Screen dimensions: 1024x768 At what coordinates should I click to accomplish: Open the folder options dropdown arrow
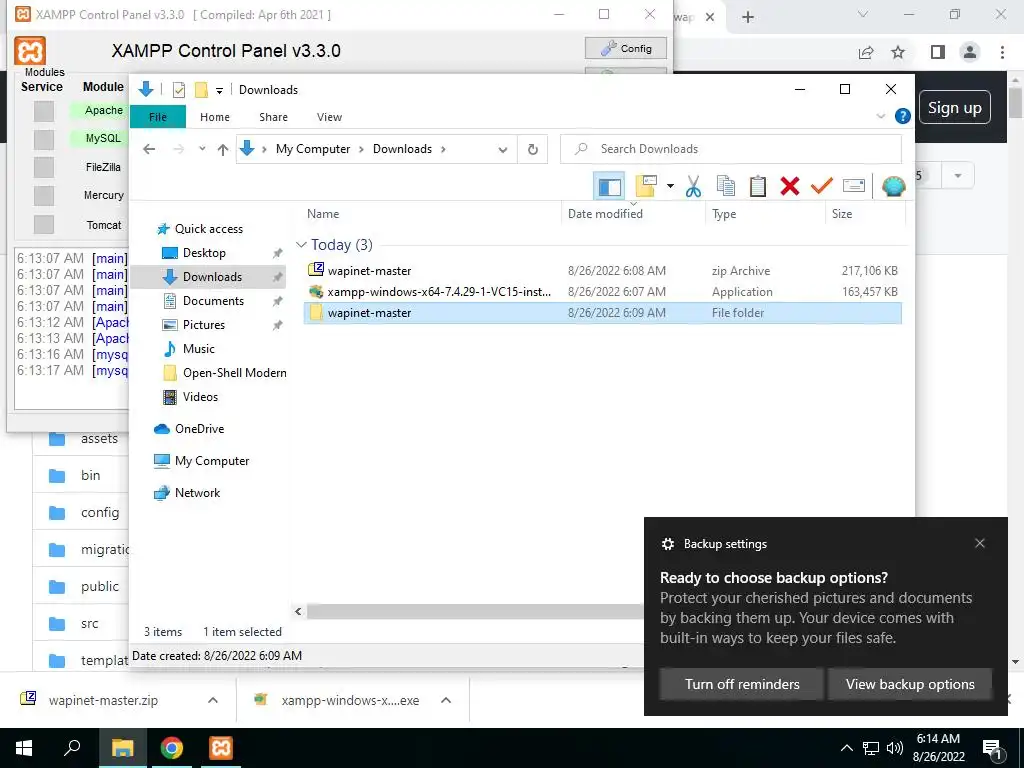coord(670,187)
